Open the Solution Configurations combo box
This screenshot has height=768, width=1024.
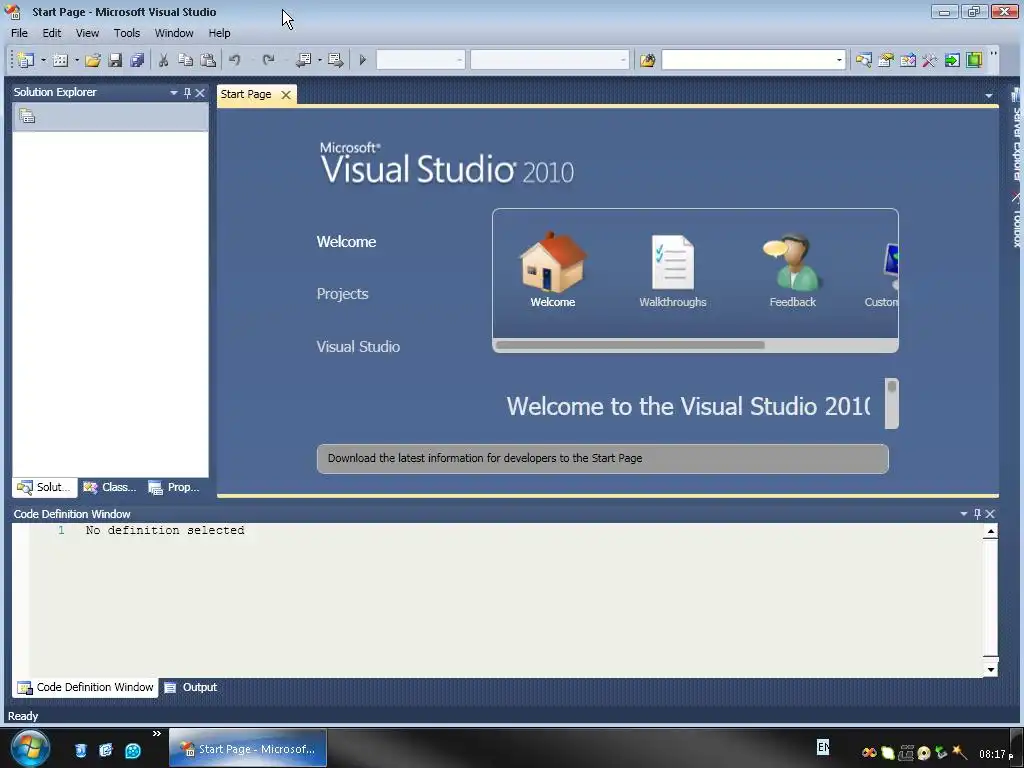tap(421, 60)
